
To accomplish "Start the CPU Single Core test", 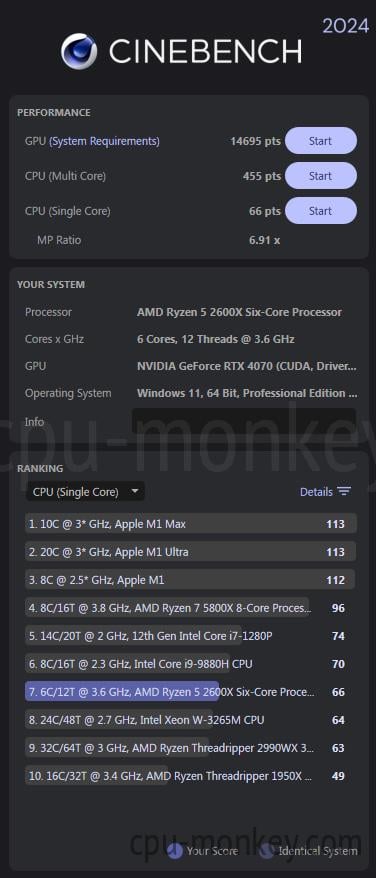I will click(x=321, y=211).
